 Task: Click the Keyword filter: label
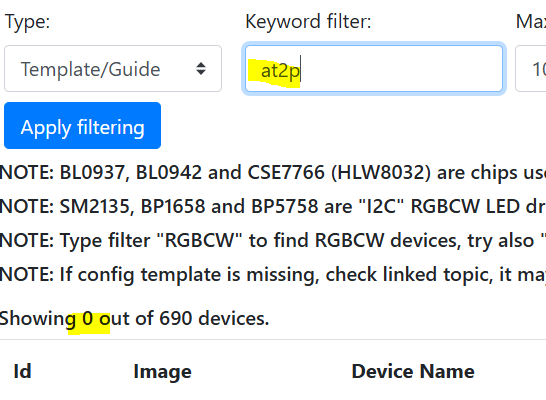tap(308, 22)
